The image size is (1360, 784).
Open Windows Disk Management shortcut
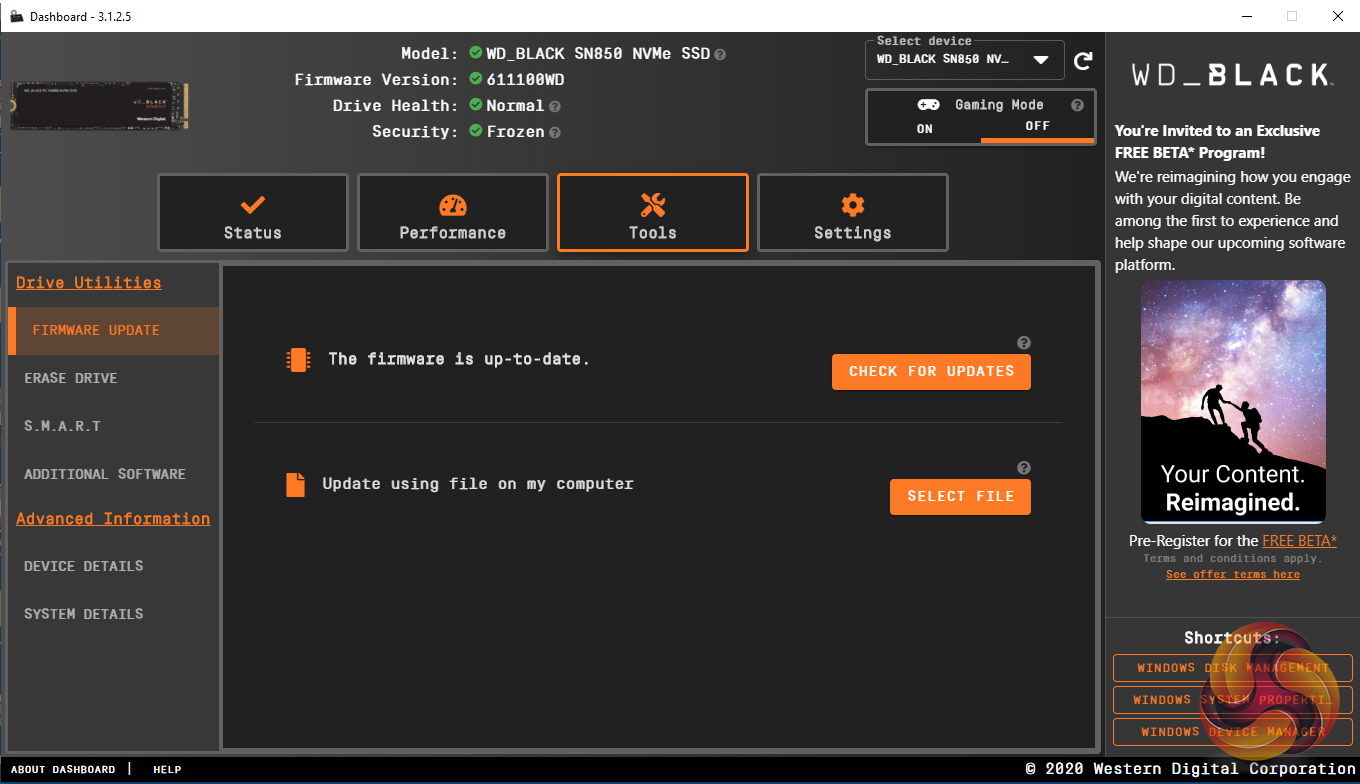pos(1233,668)
